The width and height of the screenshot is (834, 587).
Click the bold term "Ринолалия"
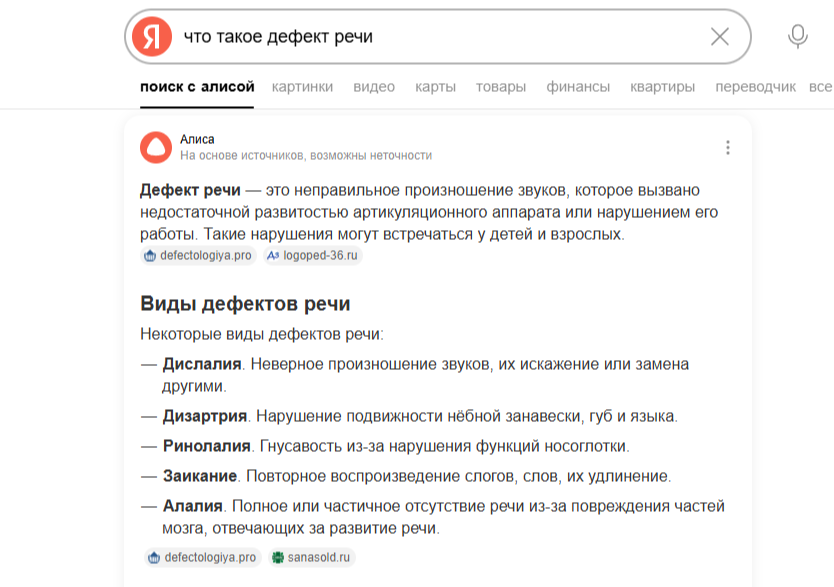pos(207,446)
